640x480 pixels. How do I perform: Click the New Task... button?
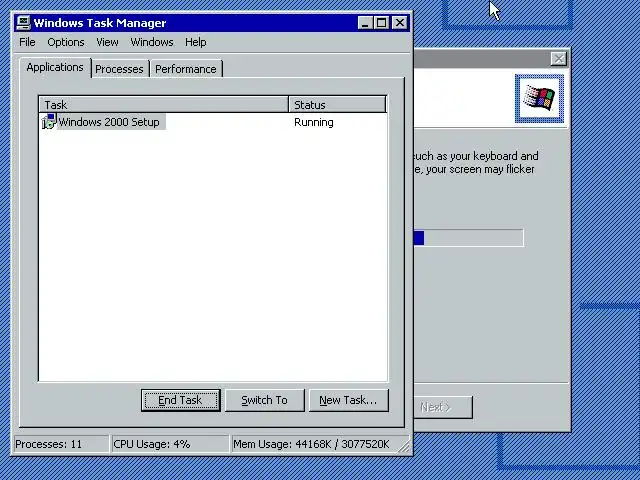click(349, 400)
